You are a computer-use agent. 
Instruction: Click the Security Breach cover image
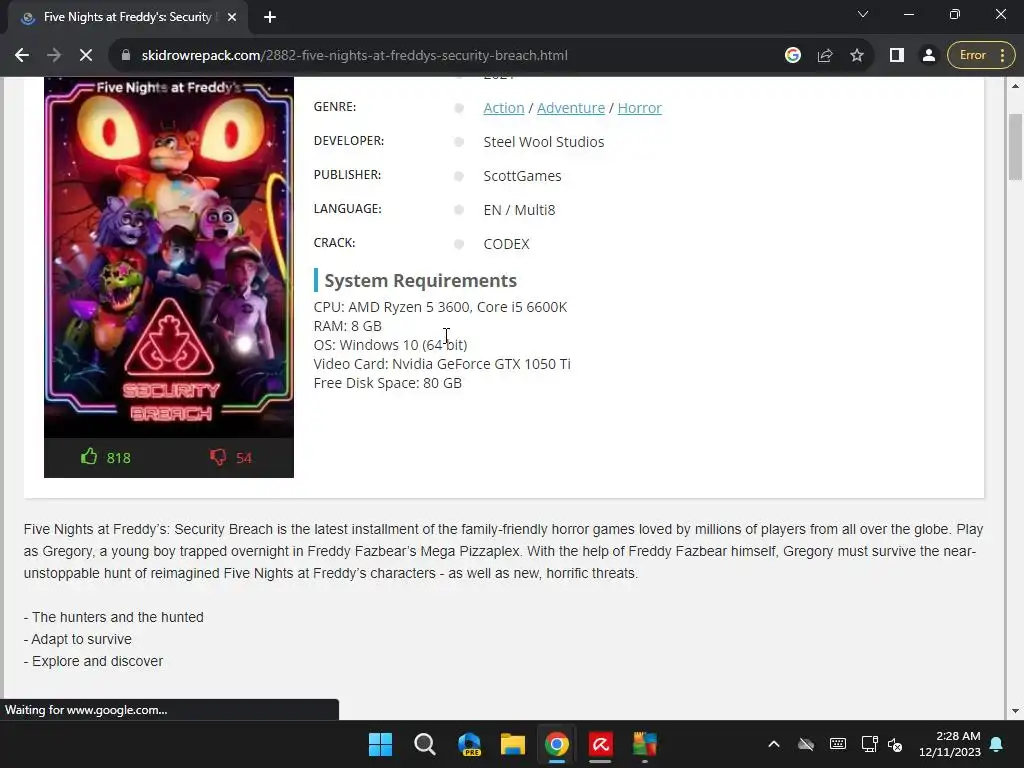tap(168, 257)
